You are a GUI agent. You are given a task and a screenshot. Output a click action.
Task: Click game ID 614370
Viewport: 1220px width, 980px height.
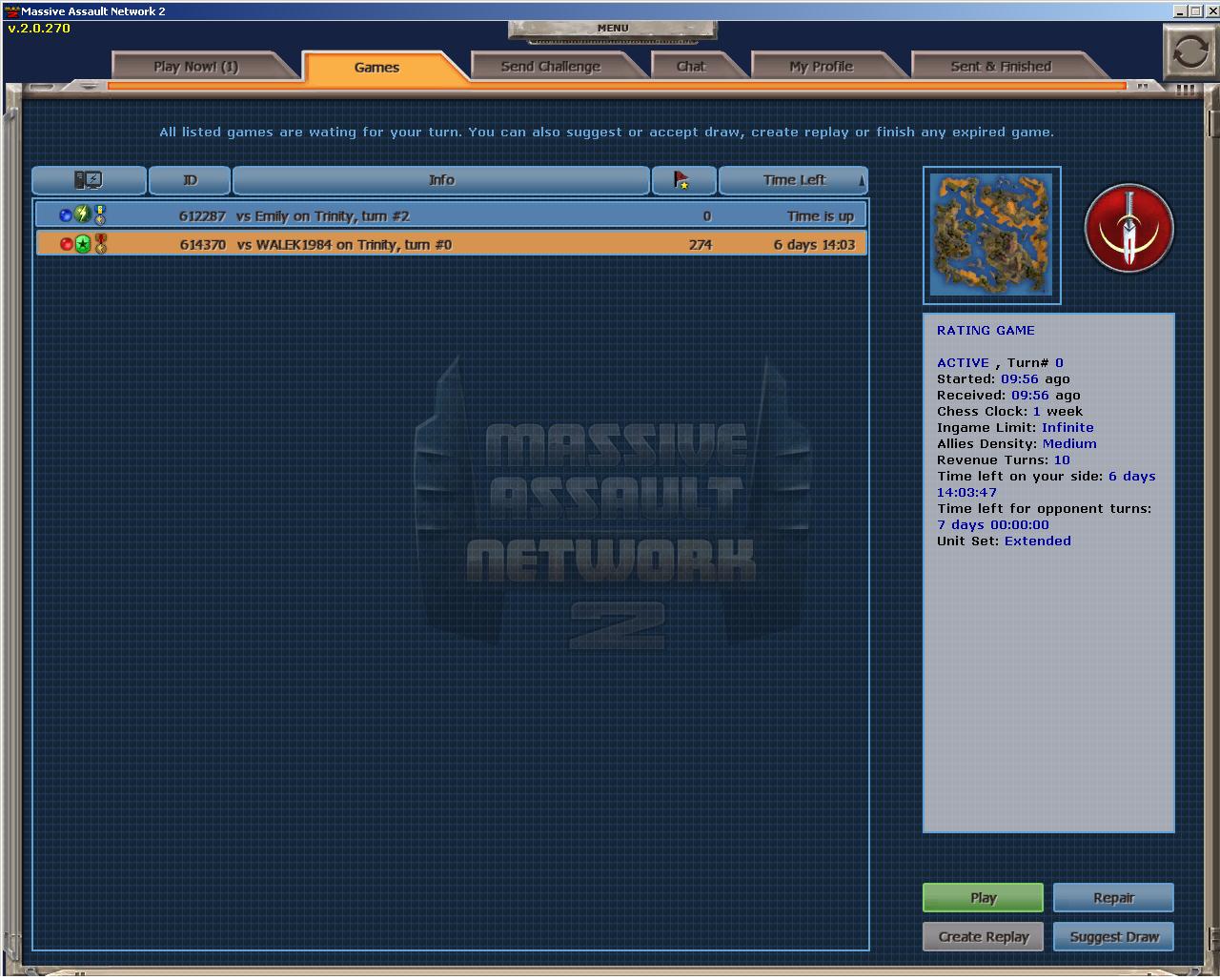click(203, 245)
